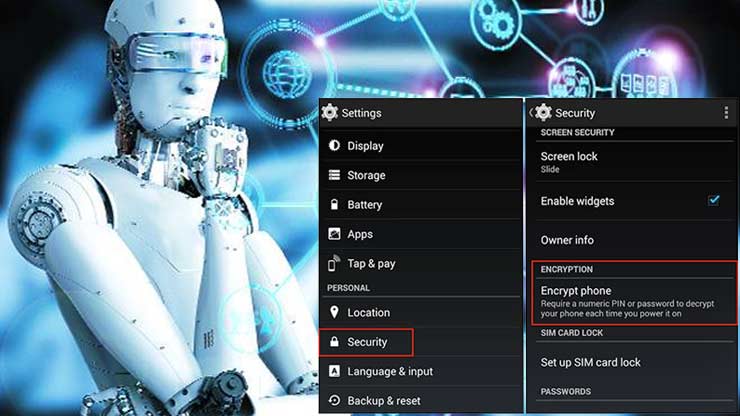This screenshot has height=416, width=740.
Task: Tap the Location pin icon
Action: click(334, 312)
